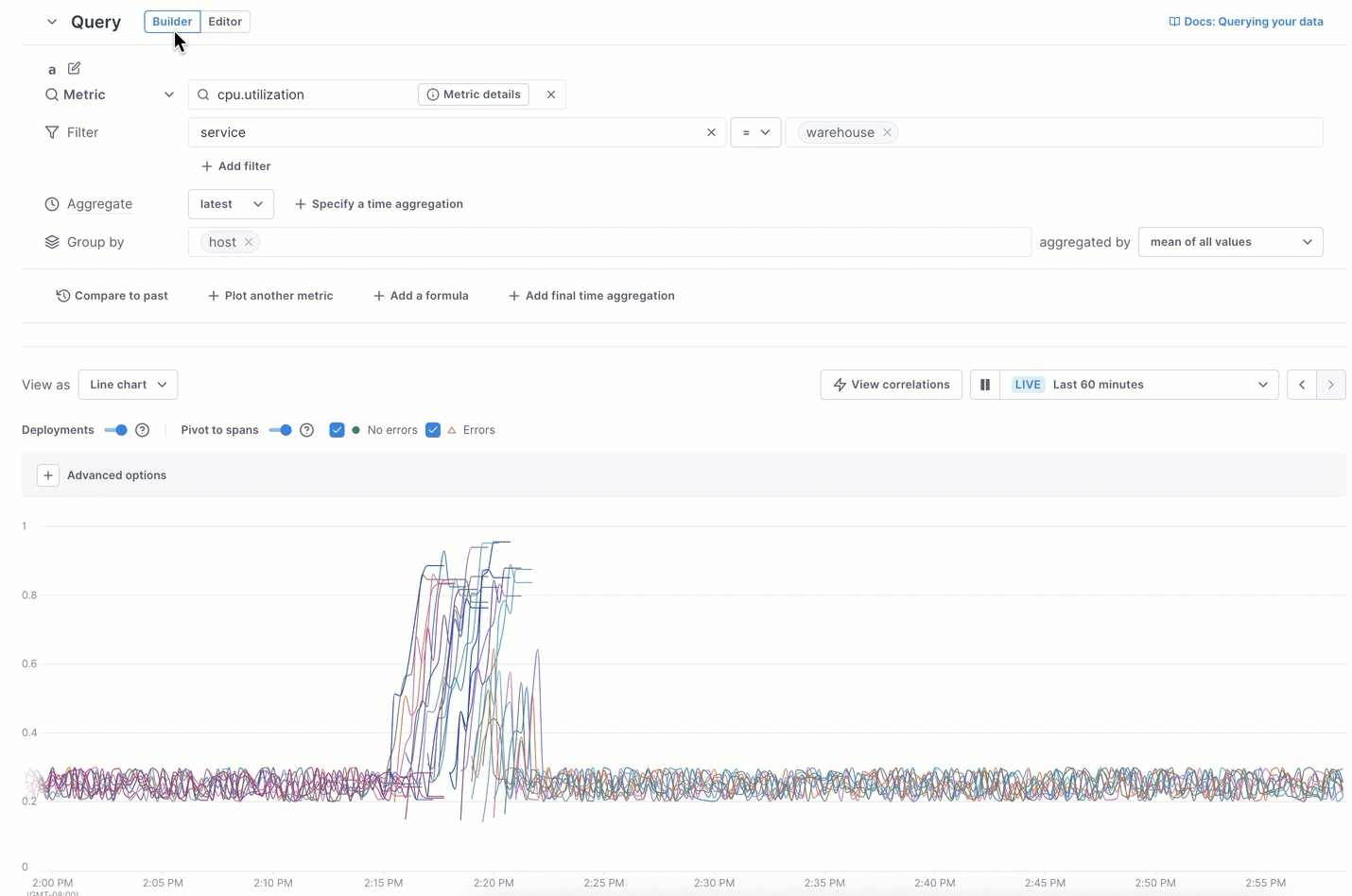The height and width of the screenshot is (896, 1352).
Task: Disable the Pivot to spans toggle
Action: (x=280, y=430)
